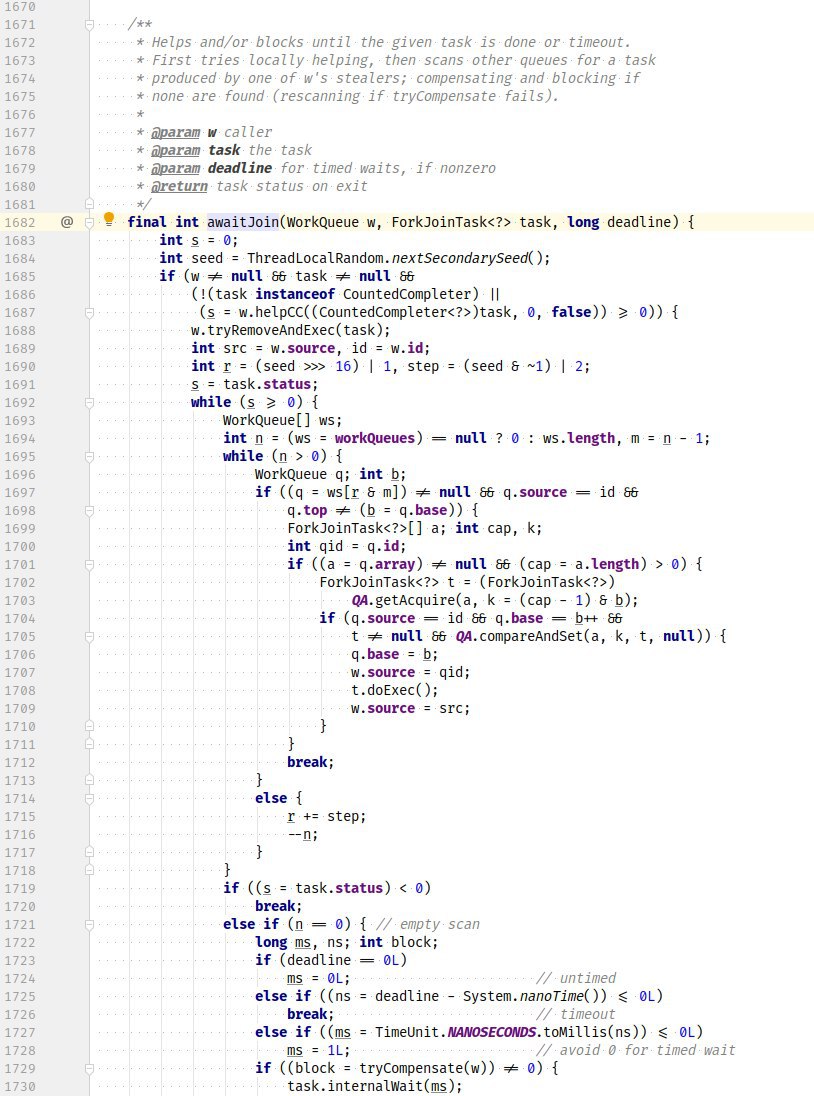Image resolution: width=814 pixels, height=1096 pixels.
Task: Click the '// empty scan' comment
Action: 428,924
